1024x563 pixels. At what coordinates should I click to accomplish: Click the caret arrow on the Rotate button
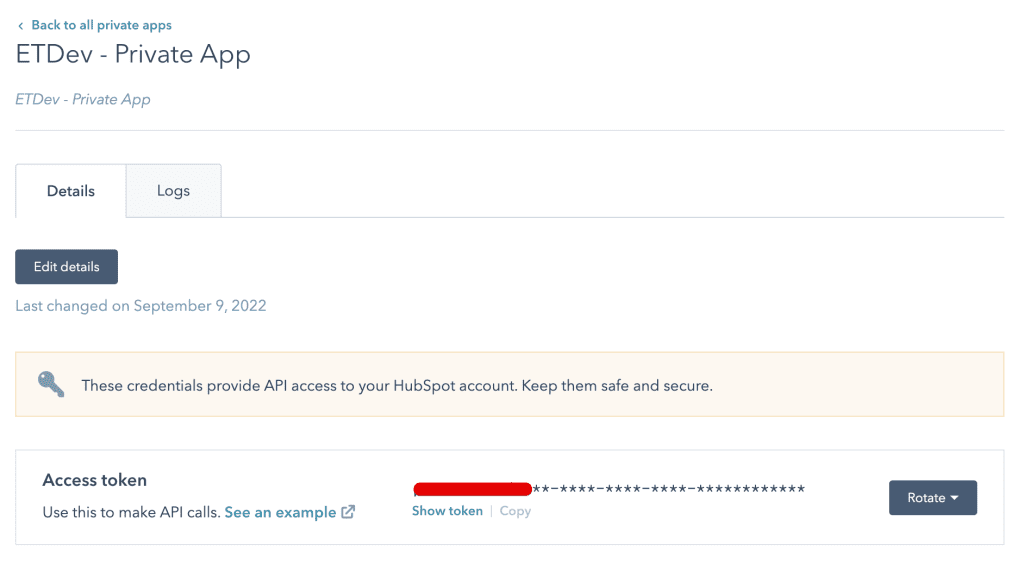point(955,498)
